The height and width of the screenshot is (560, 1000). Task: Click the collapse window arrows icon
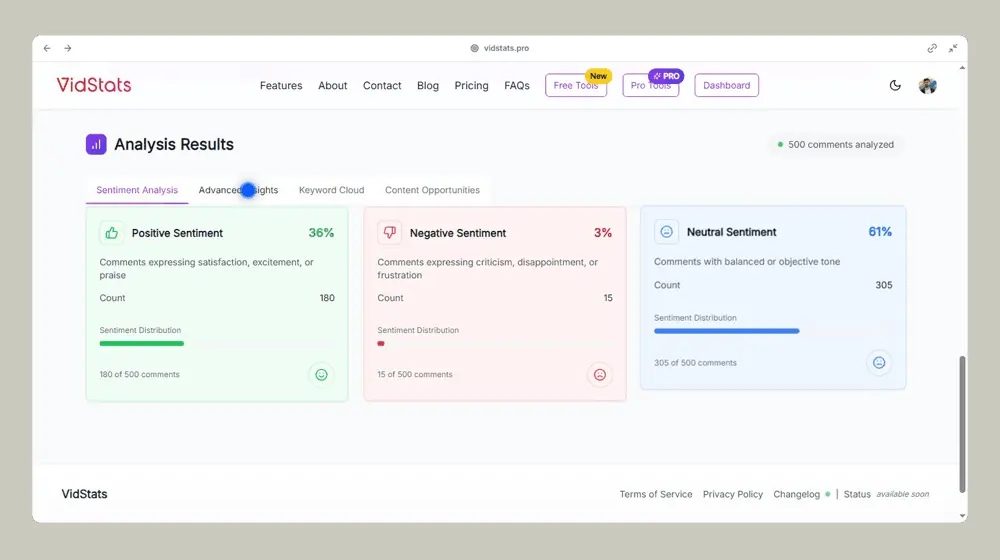point(953,48)
